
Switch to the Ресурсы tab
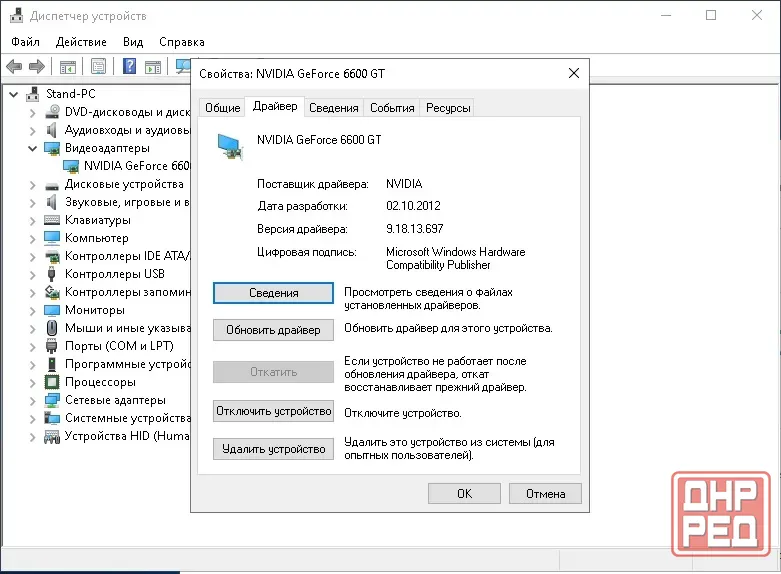448,108
